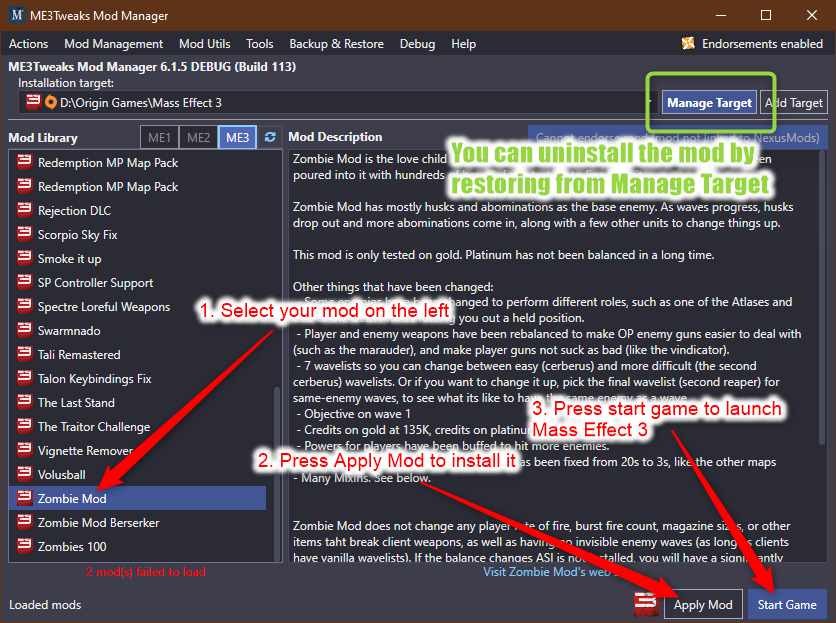Click the Zombie Mod Berserker mod icon
This screenshot has height=623, width=836.
[23, 523]
